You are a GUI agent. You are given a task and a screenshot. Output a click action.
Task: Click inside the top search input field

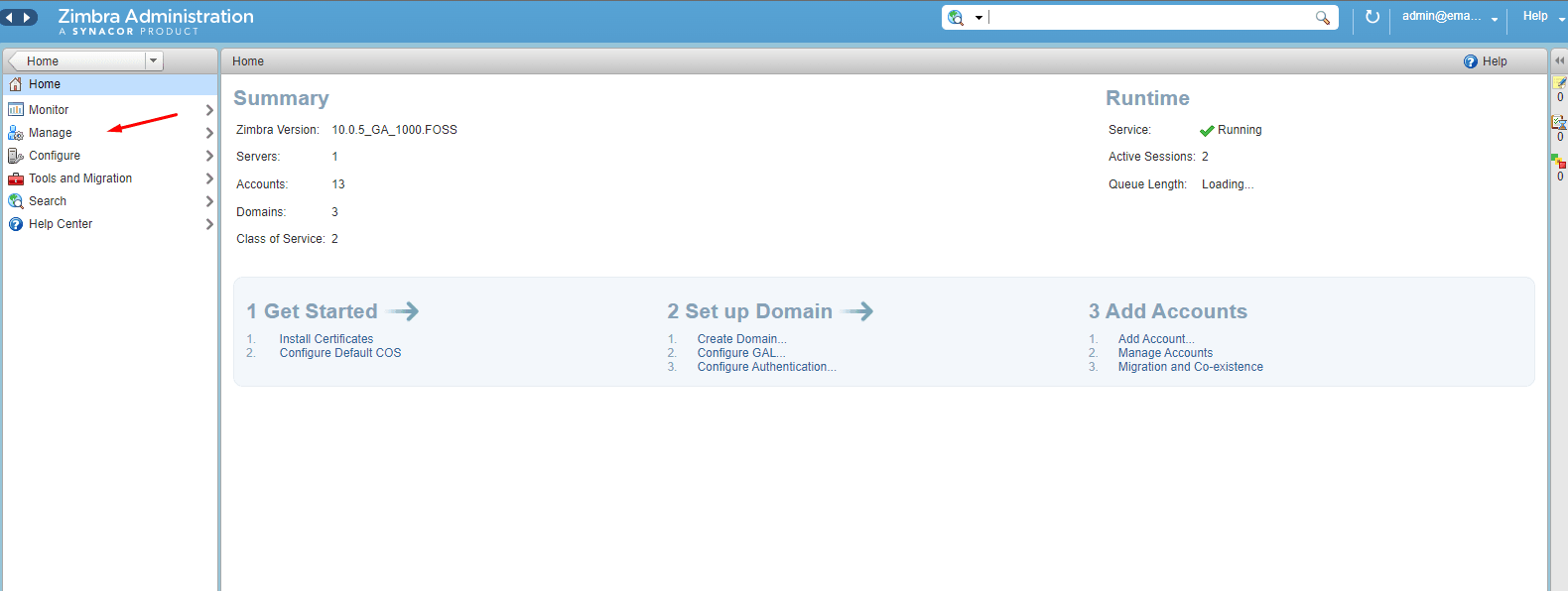pyautogui.click(x=1149, y=18)
